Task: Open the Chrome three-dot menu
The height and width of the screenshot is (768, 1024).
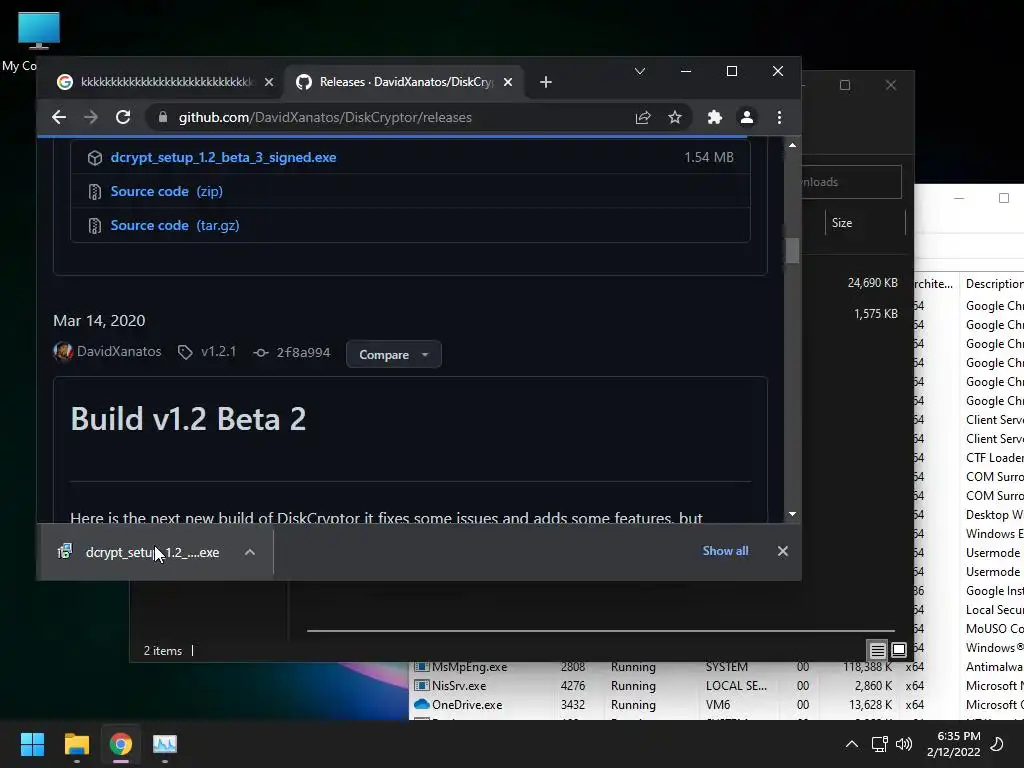Action: [x=779, y=118]
